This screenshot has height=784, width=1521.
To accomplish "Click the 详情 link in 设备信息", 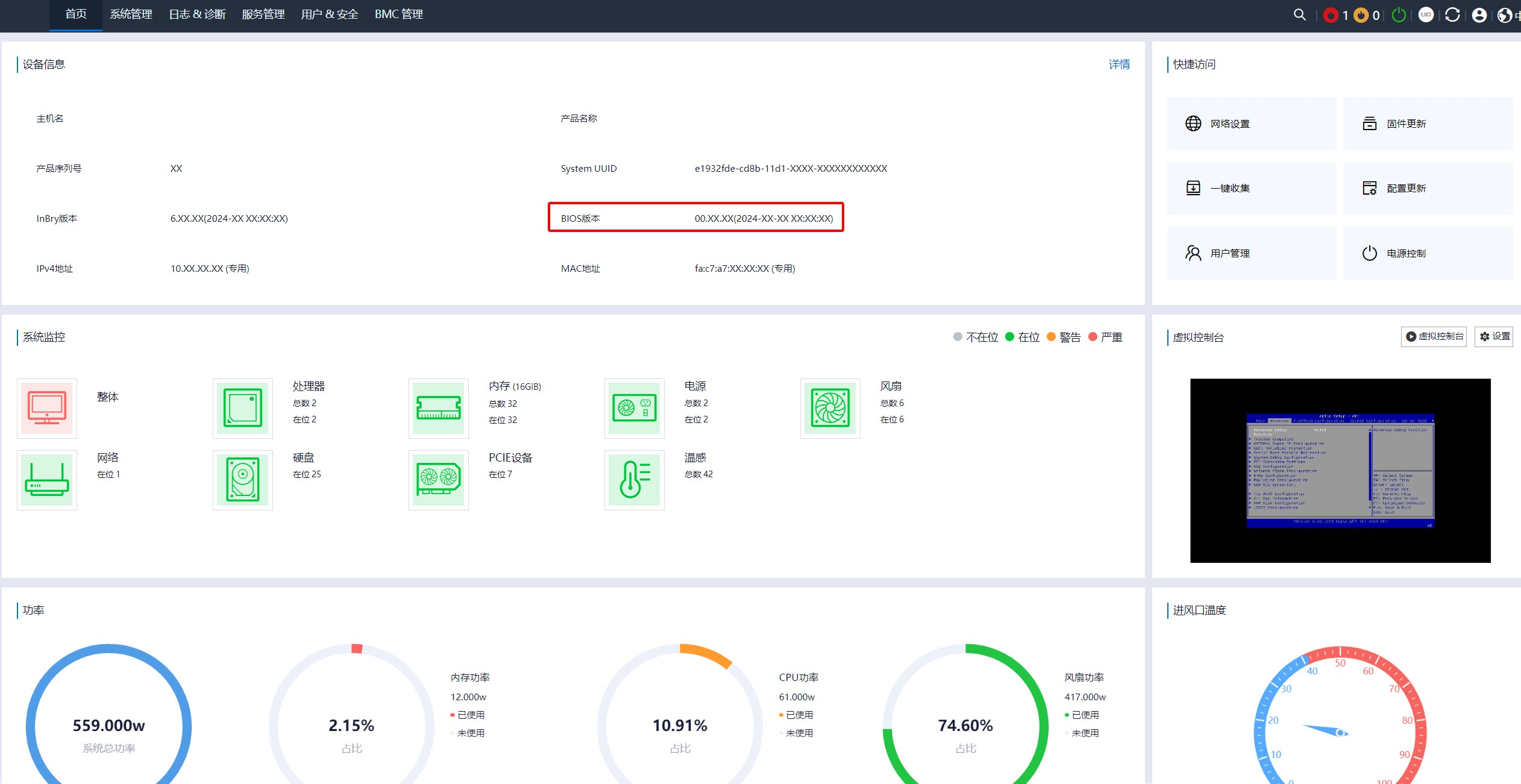I will [x=1119, y=64].
